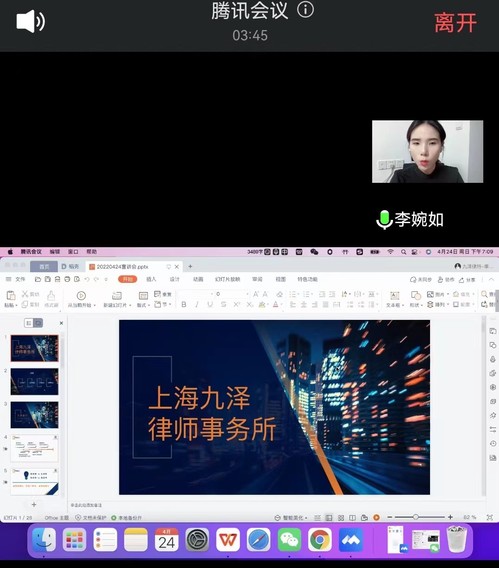Click the paste clipboard icon
The image size is (499, 568).
point(11,296)
